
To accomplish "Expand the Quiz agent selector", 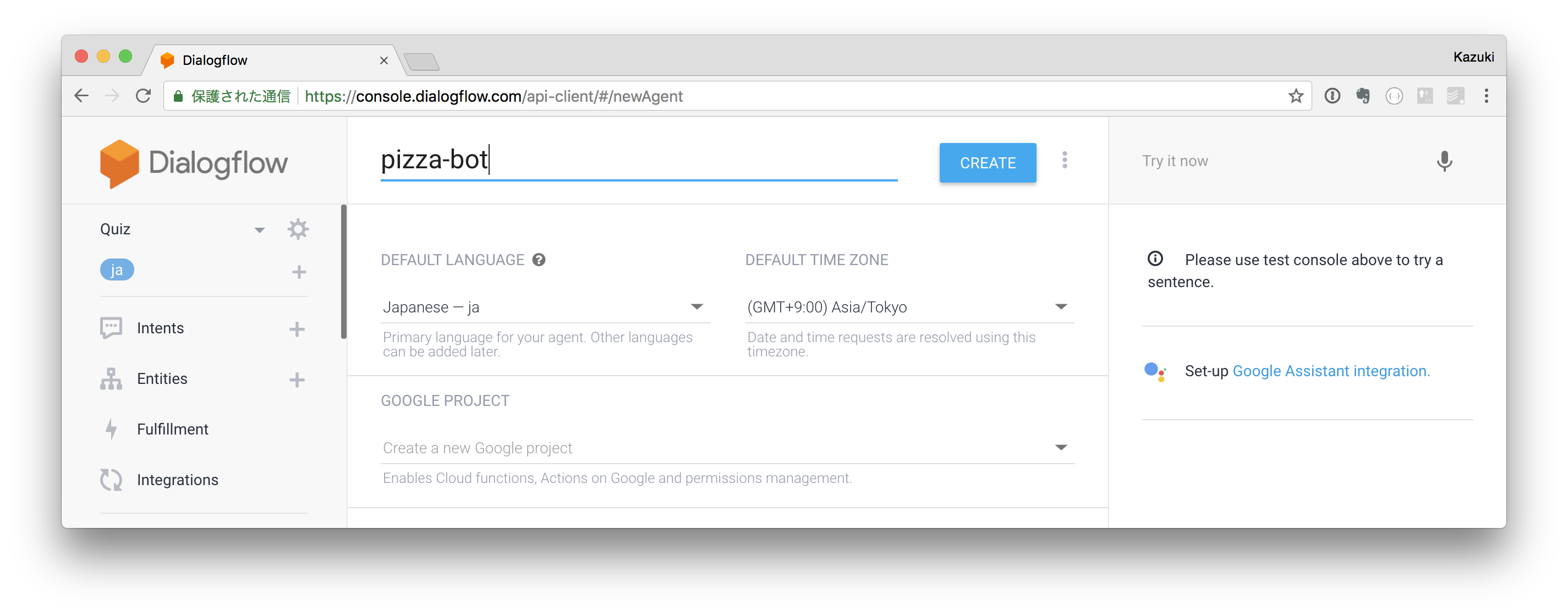I will [260, 230].
